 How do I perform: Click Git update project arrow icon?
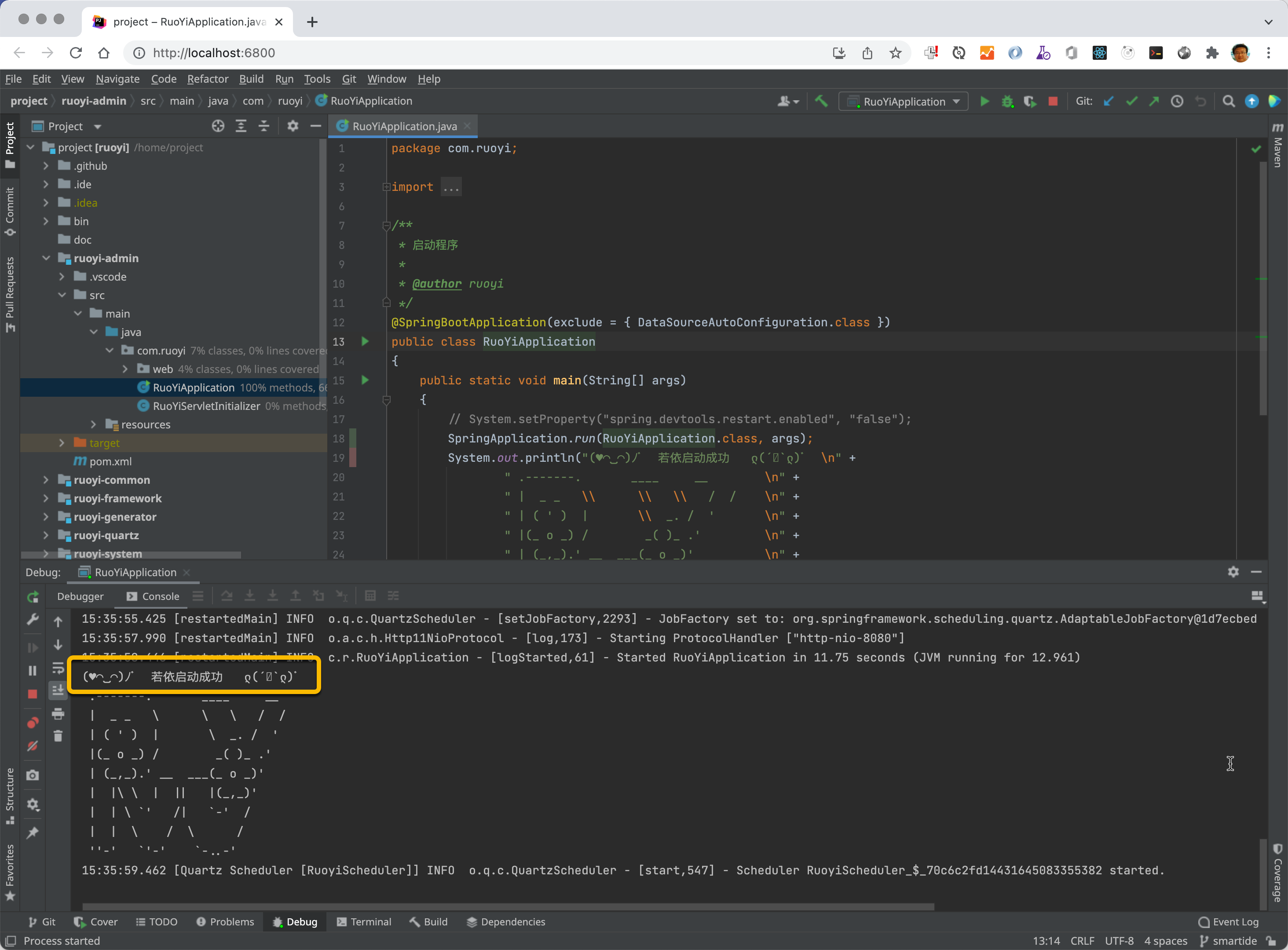pos(1109,101)
